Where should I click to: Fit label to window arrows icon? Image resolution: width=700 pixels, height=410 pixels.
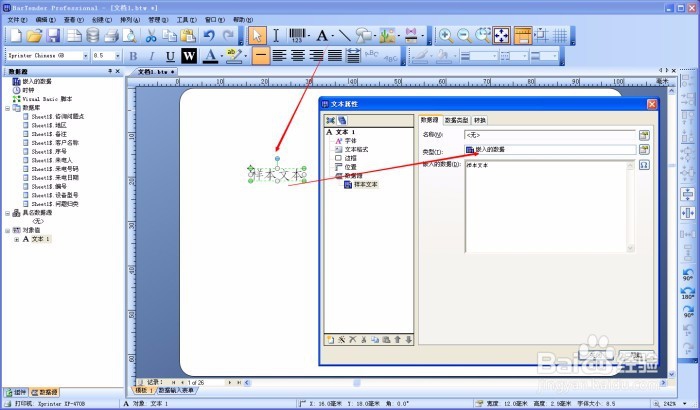(502, 36)
